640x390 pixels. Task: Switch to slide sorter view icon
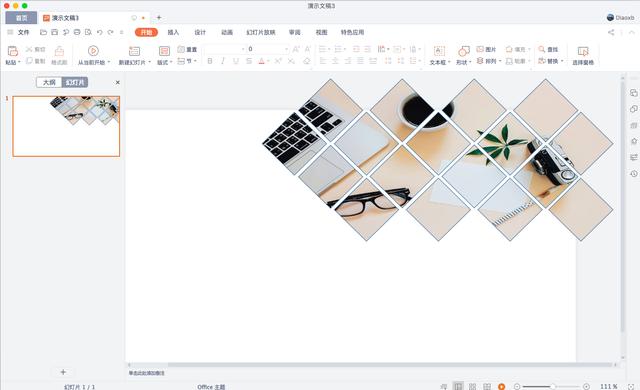[x=472, y=386]
